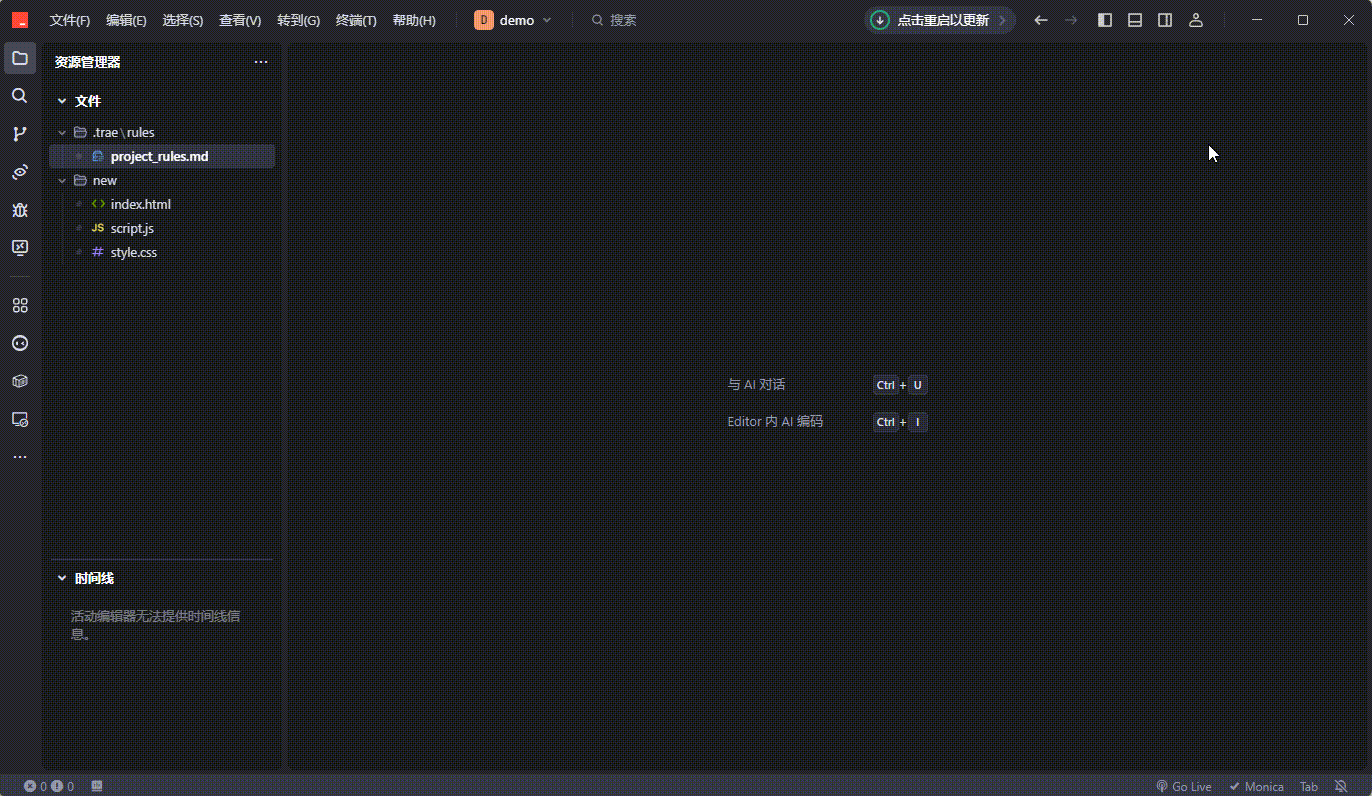Collapse the .trae\rules folder
This screenshot has height=796, width=1372.
(62, 132)
